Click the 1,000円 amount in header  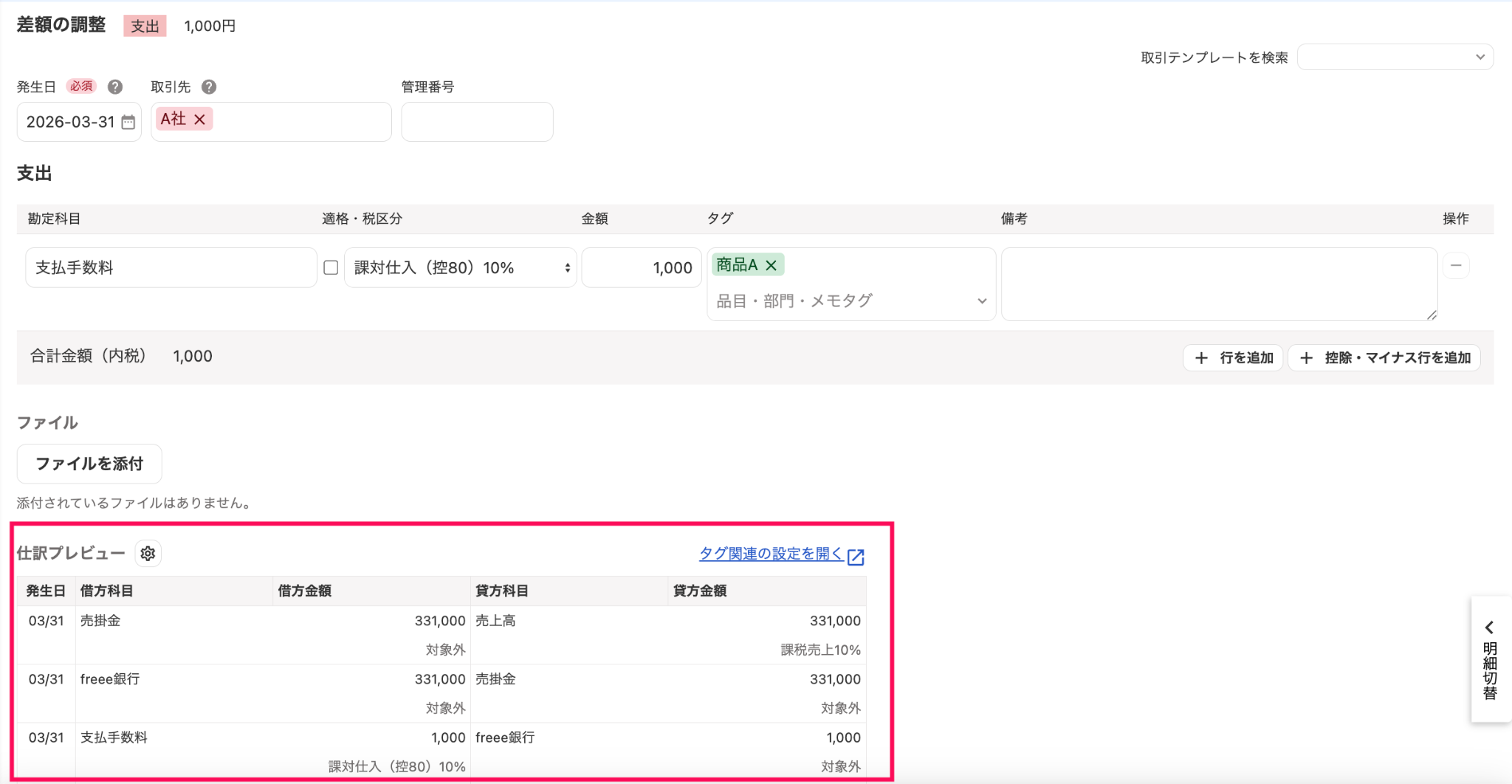pyautogui.click(x=210, y=26)
